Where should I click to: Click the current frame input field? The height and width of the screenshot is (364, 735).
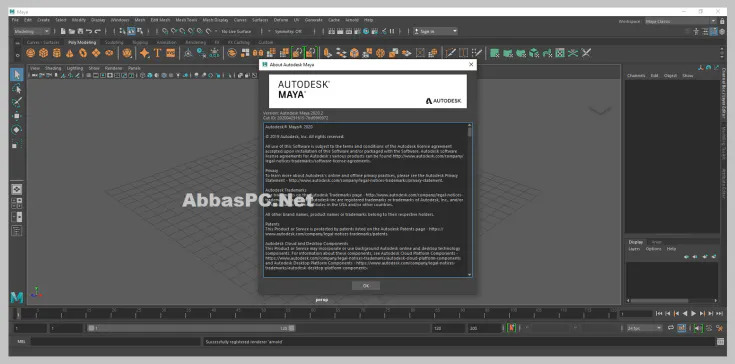[636, 313]
